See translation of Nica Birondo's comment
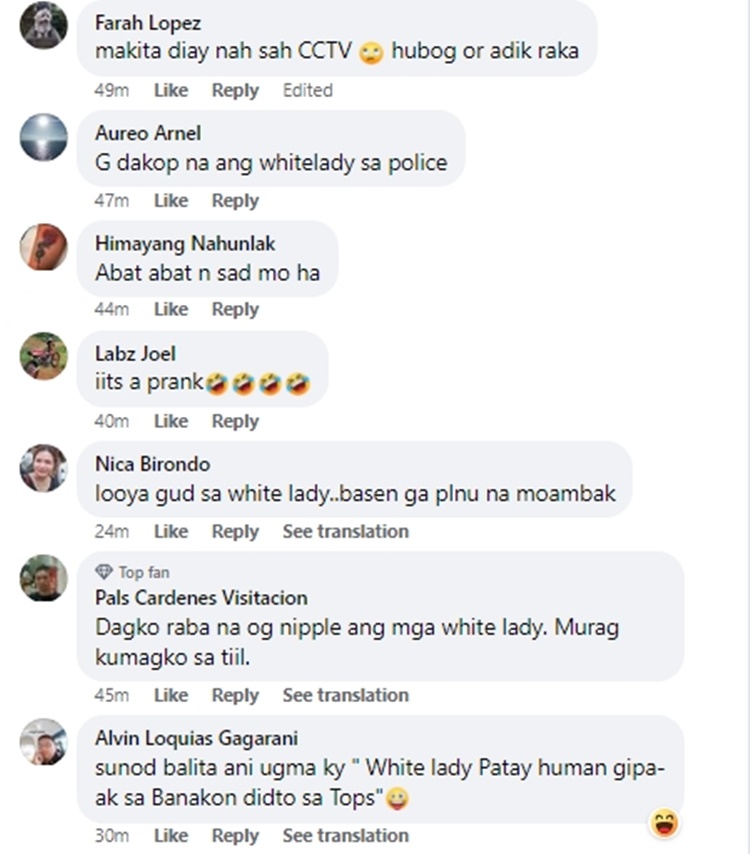Image resolution: width=750 pixels, height=854 pixels. (346, 531)
